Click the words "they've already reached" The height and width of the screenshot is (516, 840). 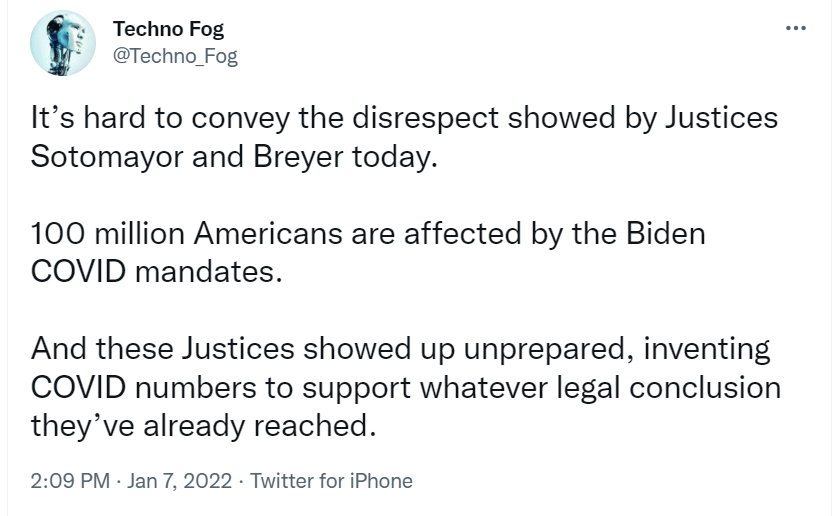point(202,424)
